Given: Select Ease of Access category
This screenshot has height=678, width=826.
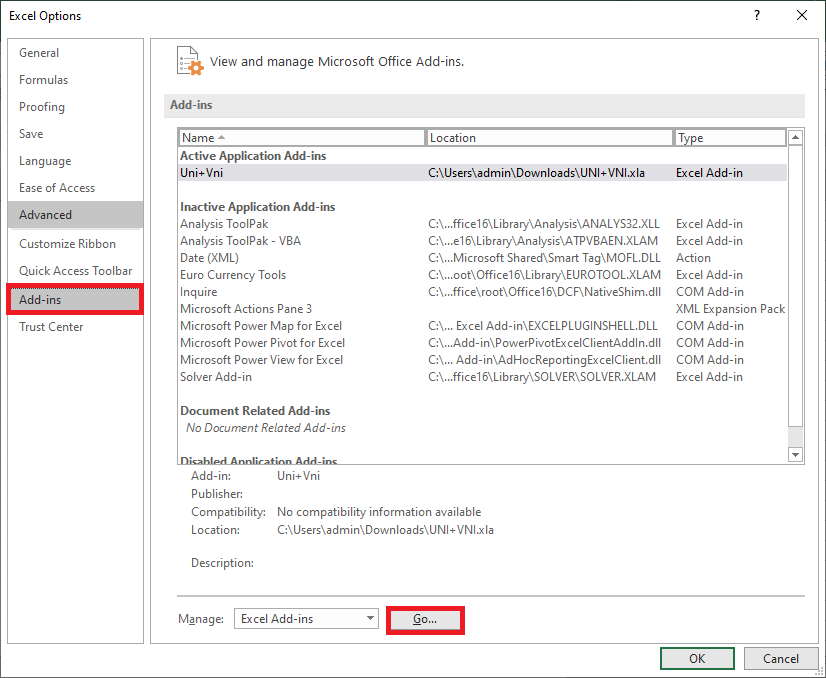Looking at the screenshot, I should (x=75, y=188).
